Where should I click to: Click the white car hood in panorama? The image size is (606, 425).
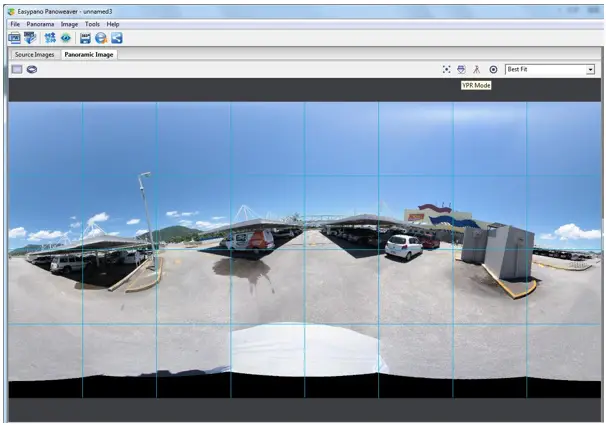(x=307, y=350)
